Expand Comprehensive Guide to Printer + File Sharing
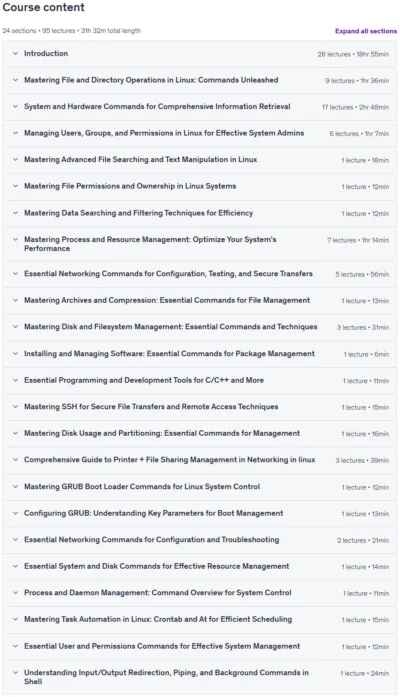This screenshot has width=400, height=697. coord(169,460)
